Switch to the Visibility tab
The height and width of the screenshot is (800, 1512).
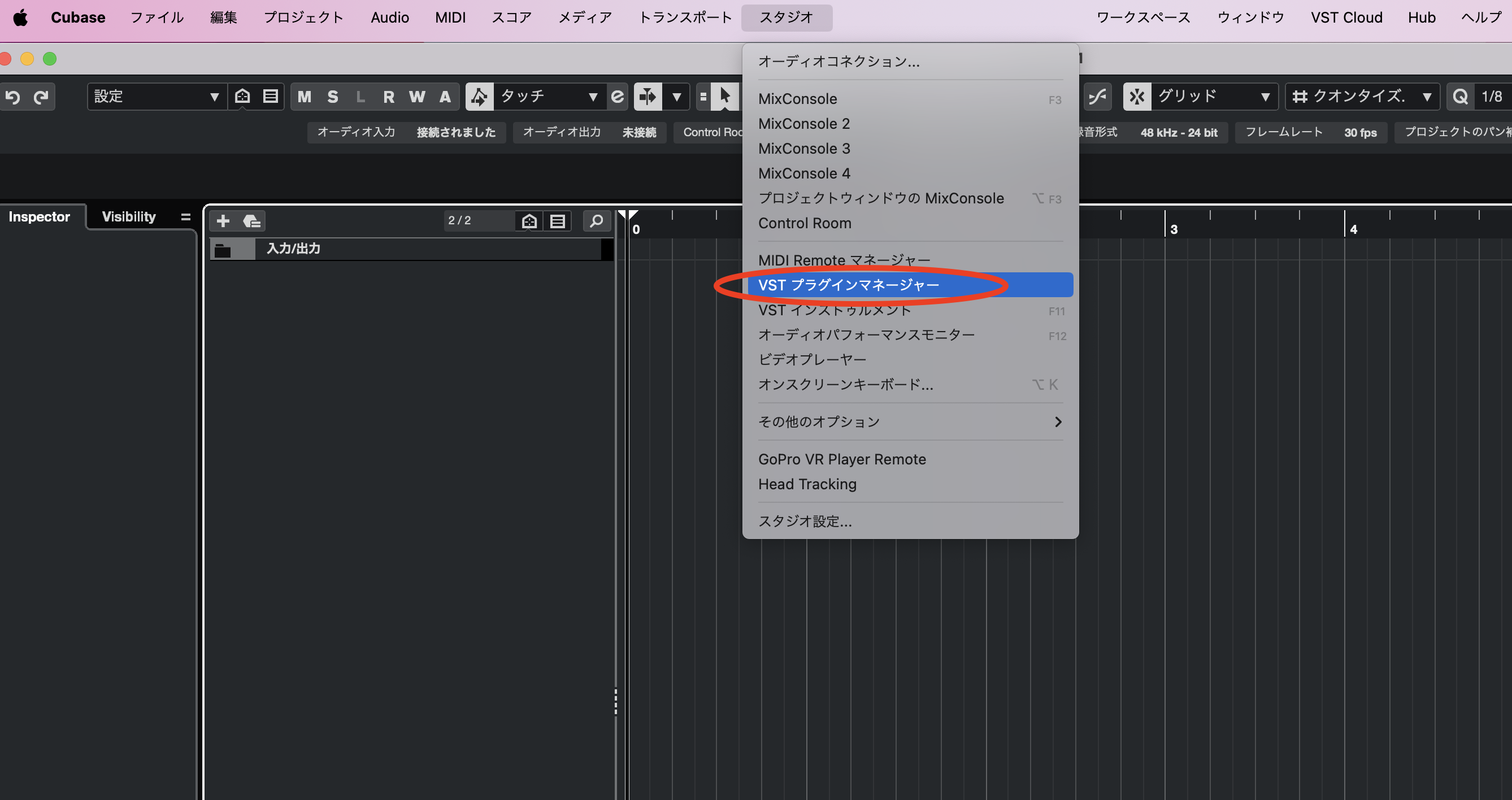pyautogui.click(x=129, y=216)
